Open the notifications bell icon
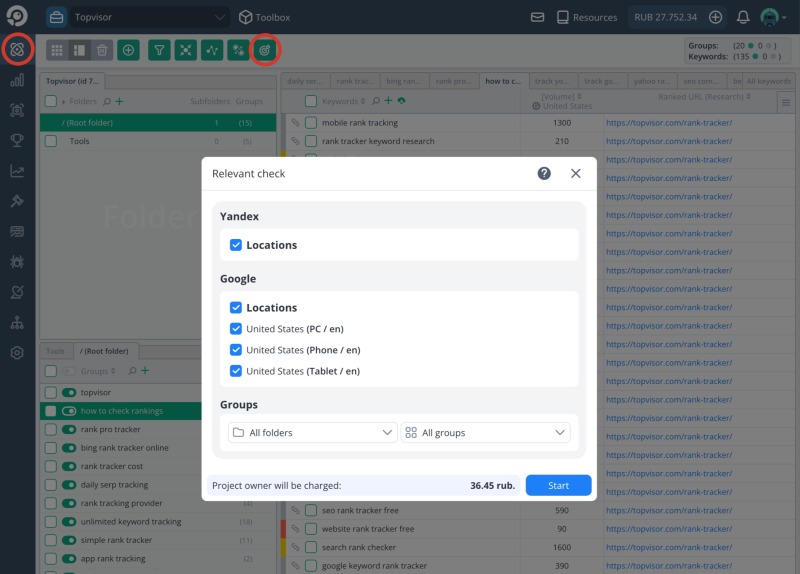This screenshot has width=800, height=574. point(743,17)
